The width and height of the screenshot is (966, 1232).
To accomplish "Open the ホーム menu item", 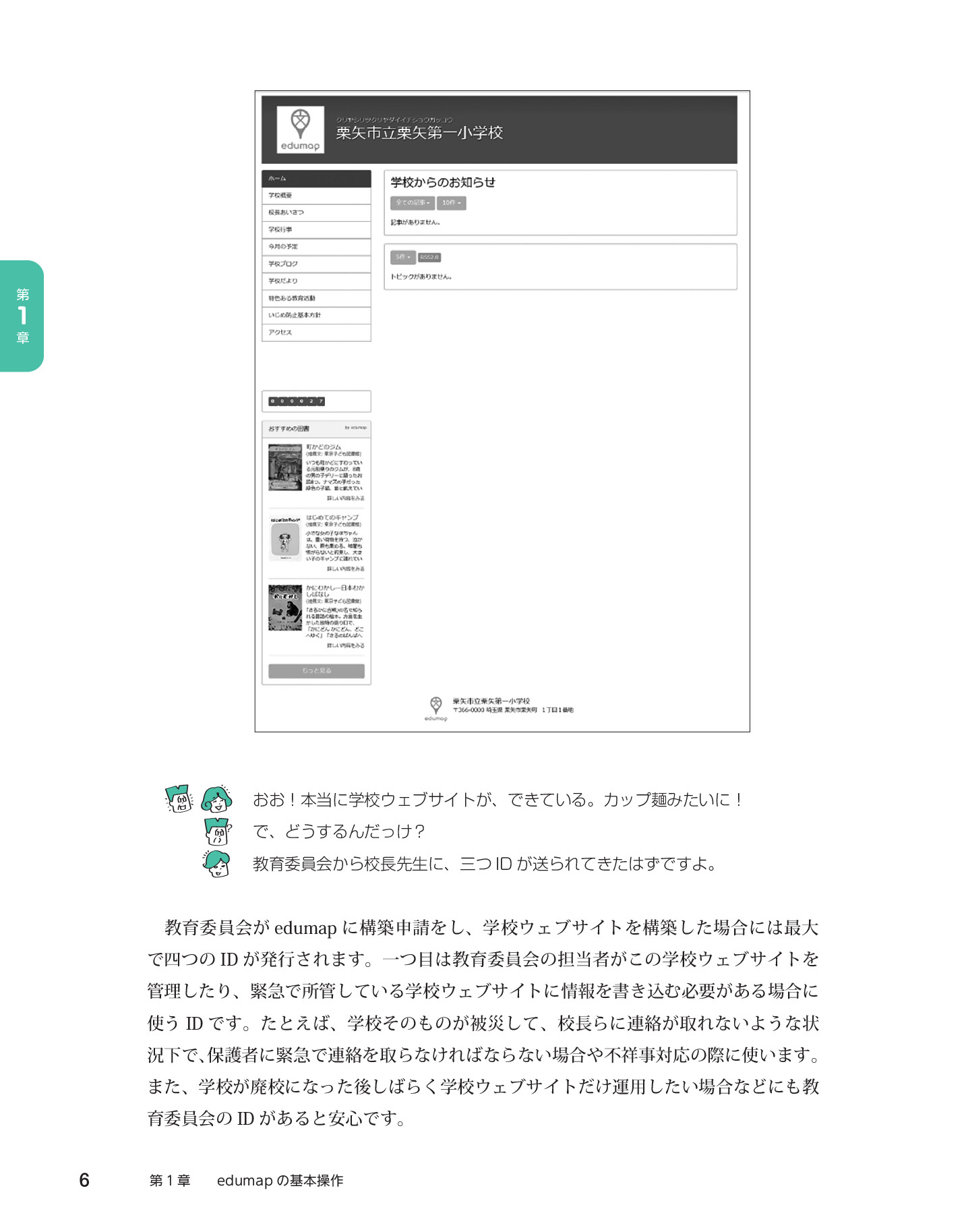I will coord(316,179).
